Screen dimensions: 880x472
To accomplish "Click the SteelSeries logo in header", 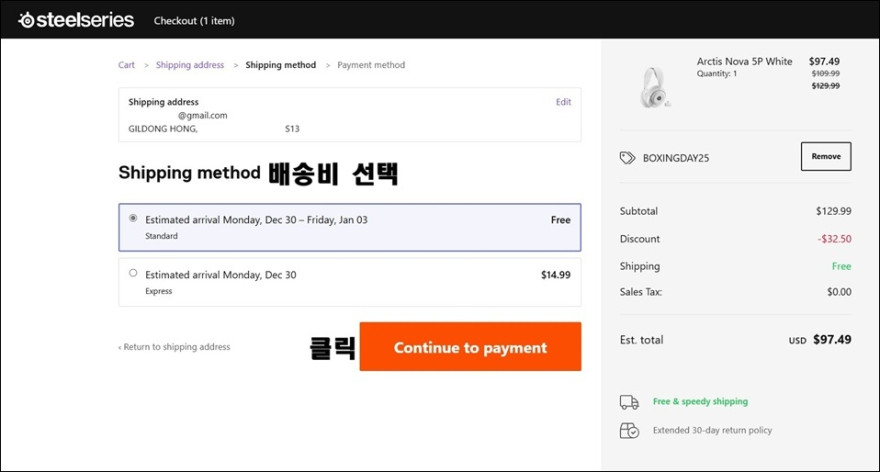I will coord(76,20).
